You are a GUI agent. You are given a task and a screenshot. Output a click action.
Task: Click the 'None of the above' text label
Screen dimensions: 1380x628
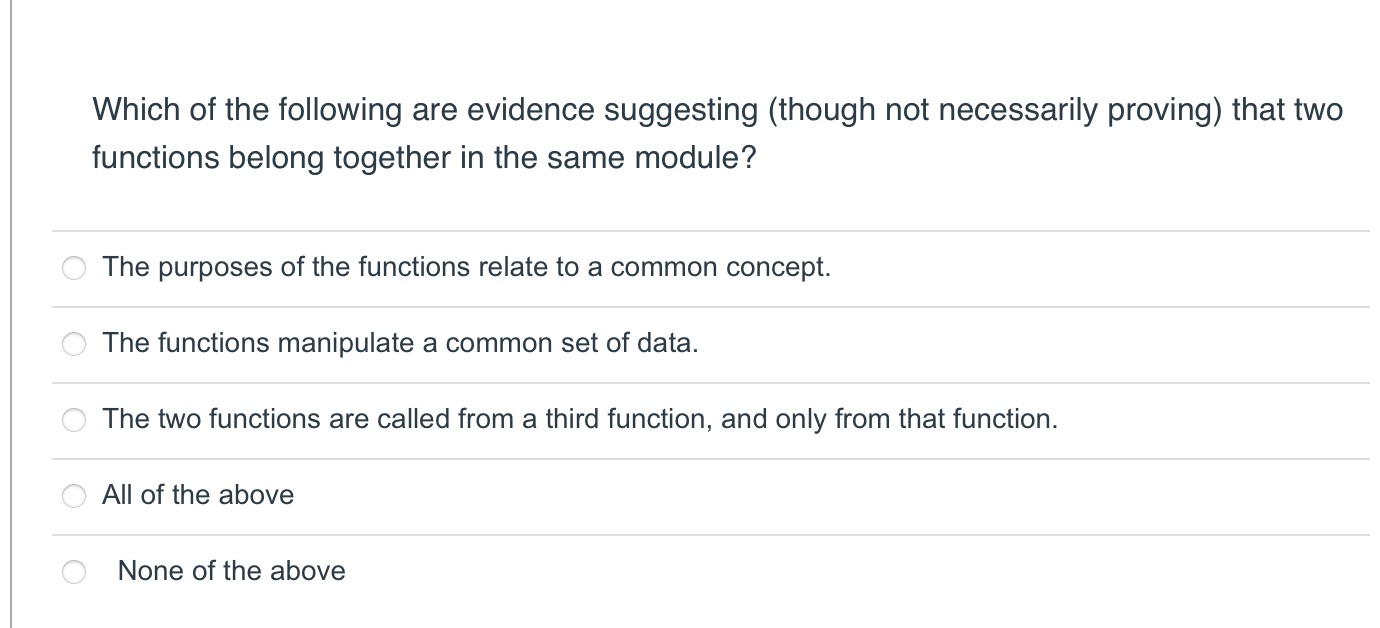231,571
